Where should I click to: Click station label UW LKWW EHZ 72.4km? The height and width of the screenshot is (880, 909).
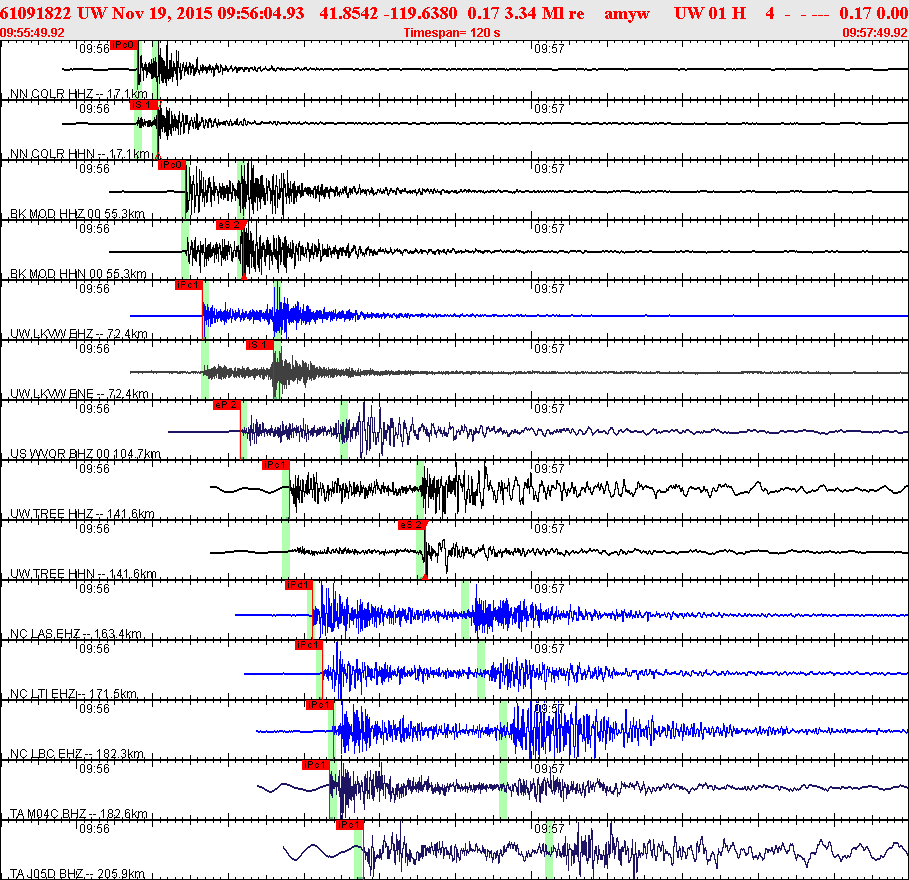[78, 334]
